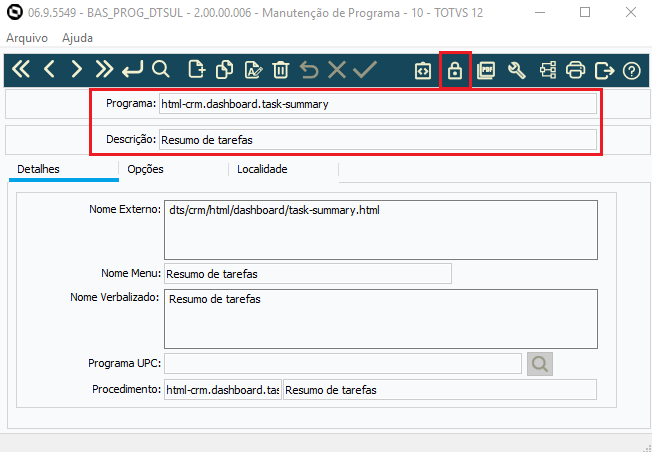Click the cancel X icon in toolbar
The width and height of the screenshot is (652, 452).
(x=337, y=69)
